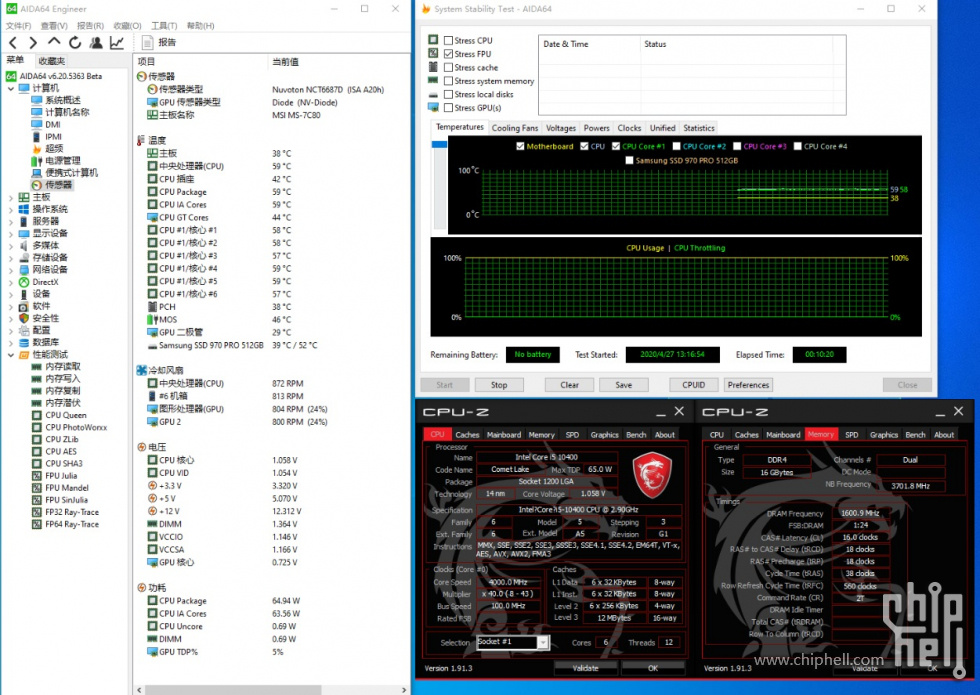Toggle the Samsung SSD 970 PRO graph checkbox
This screenshot has height=695, width=980.
coord(629,161)
